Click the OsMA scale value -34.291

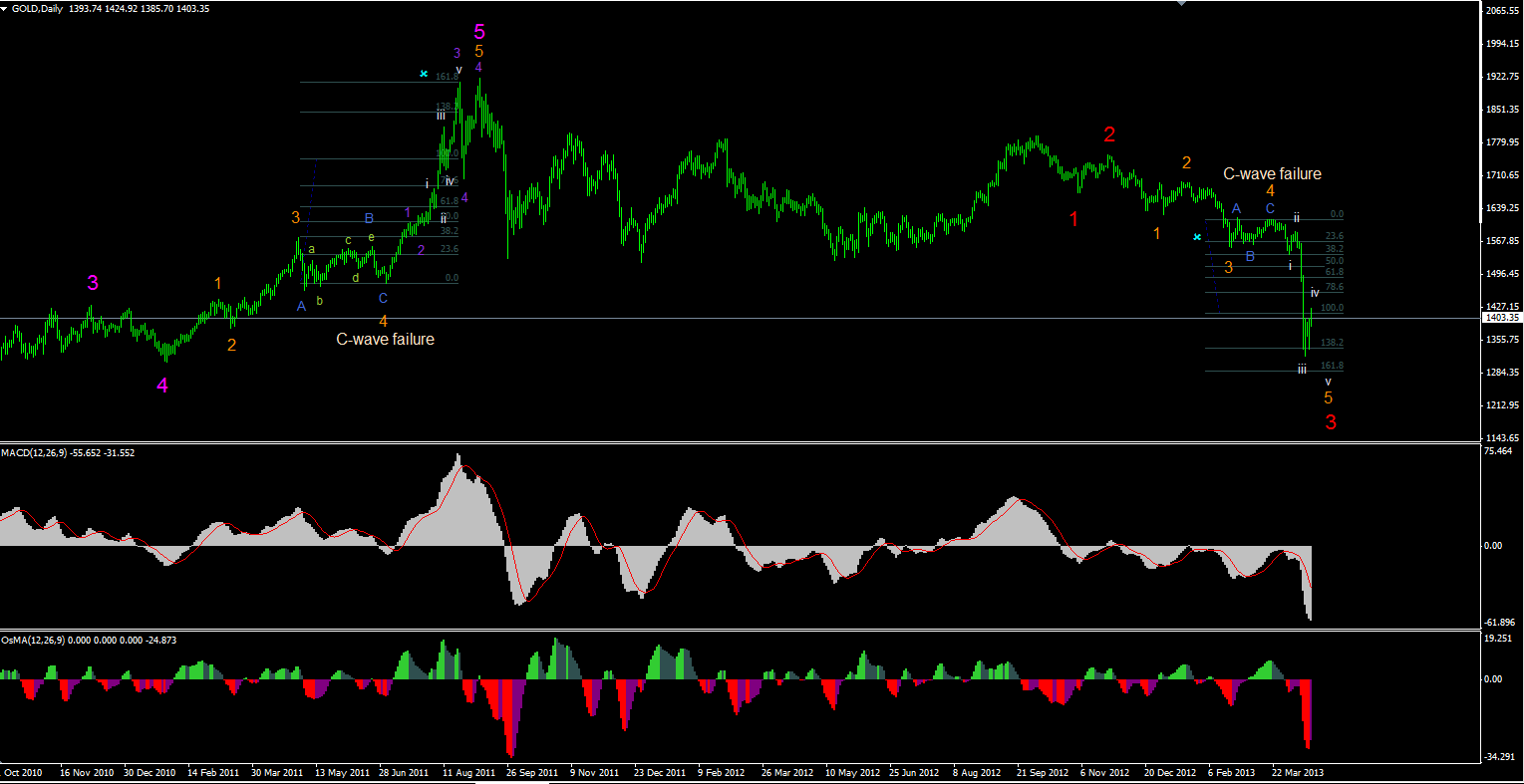1501,758
